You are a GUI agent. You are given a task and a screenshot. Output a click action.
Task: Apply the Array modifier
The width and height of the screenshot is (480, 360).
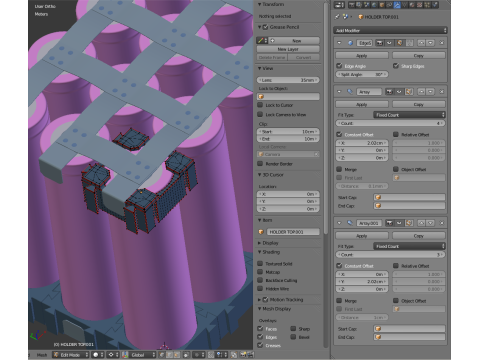pos(362,104)
